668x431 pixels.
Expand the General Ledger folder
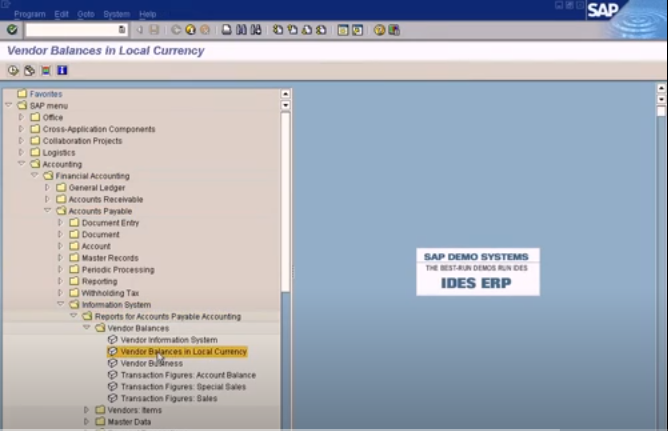pyautogui.click(x=47, y=187)
